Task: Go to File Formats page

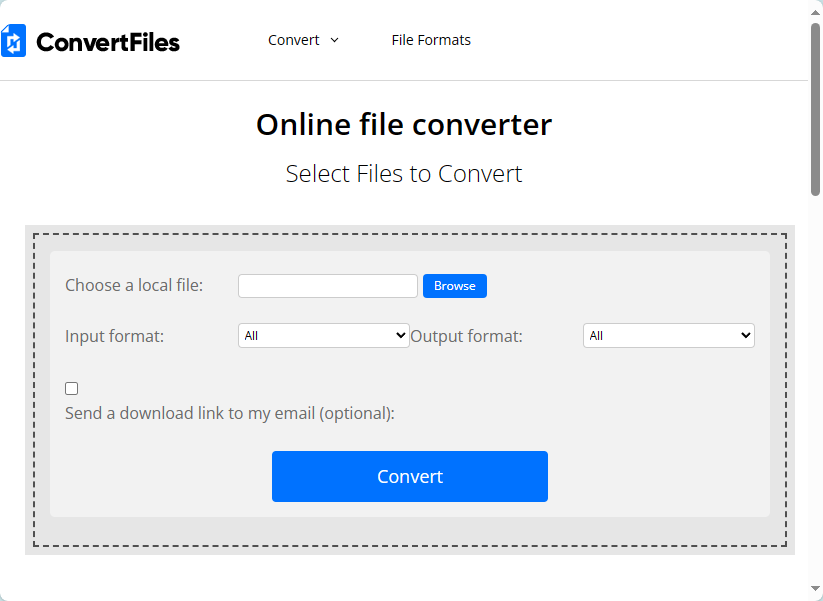Action: (x=431, y=40)
